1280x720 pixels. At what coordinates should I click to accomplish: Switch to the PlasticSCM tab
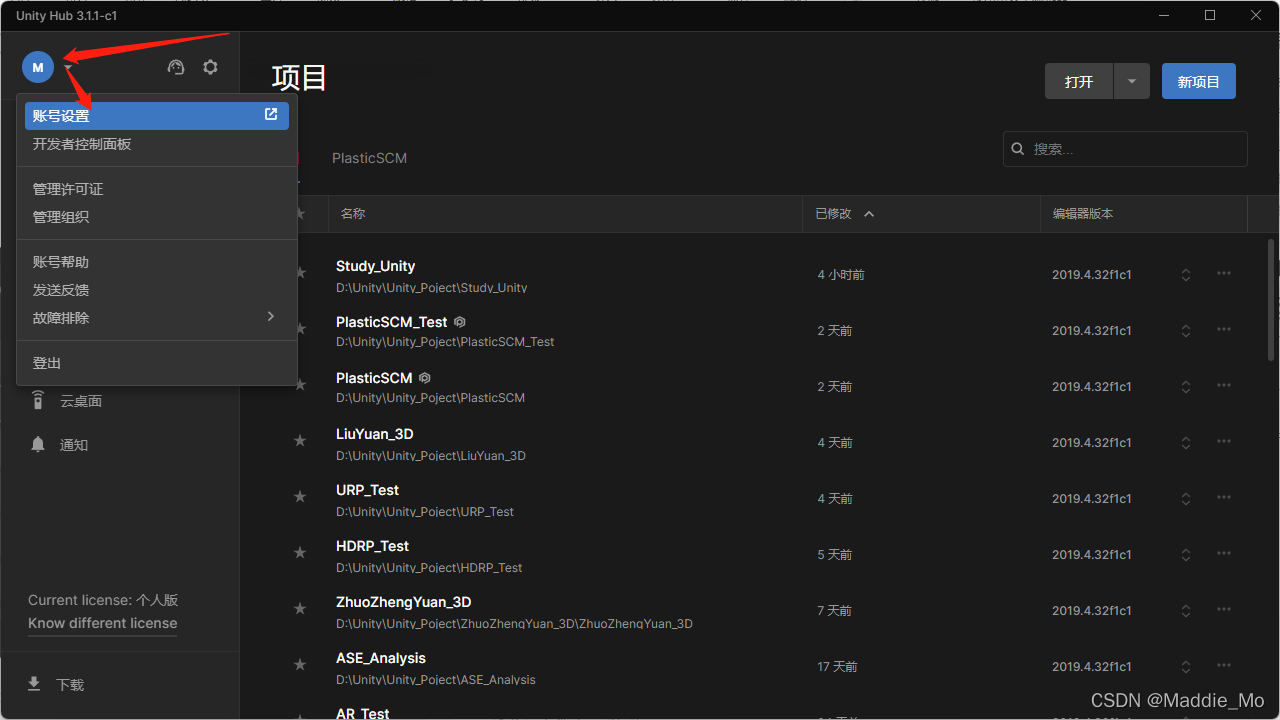click(x=369, y=158)
